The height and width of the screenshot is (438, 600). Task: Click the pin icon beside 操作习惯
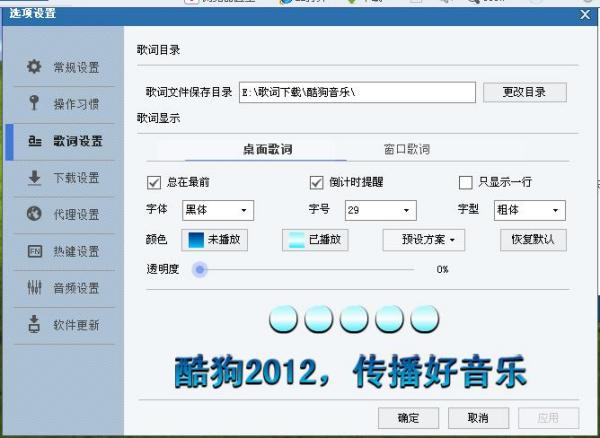coord(34,103)
